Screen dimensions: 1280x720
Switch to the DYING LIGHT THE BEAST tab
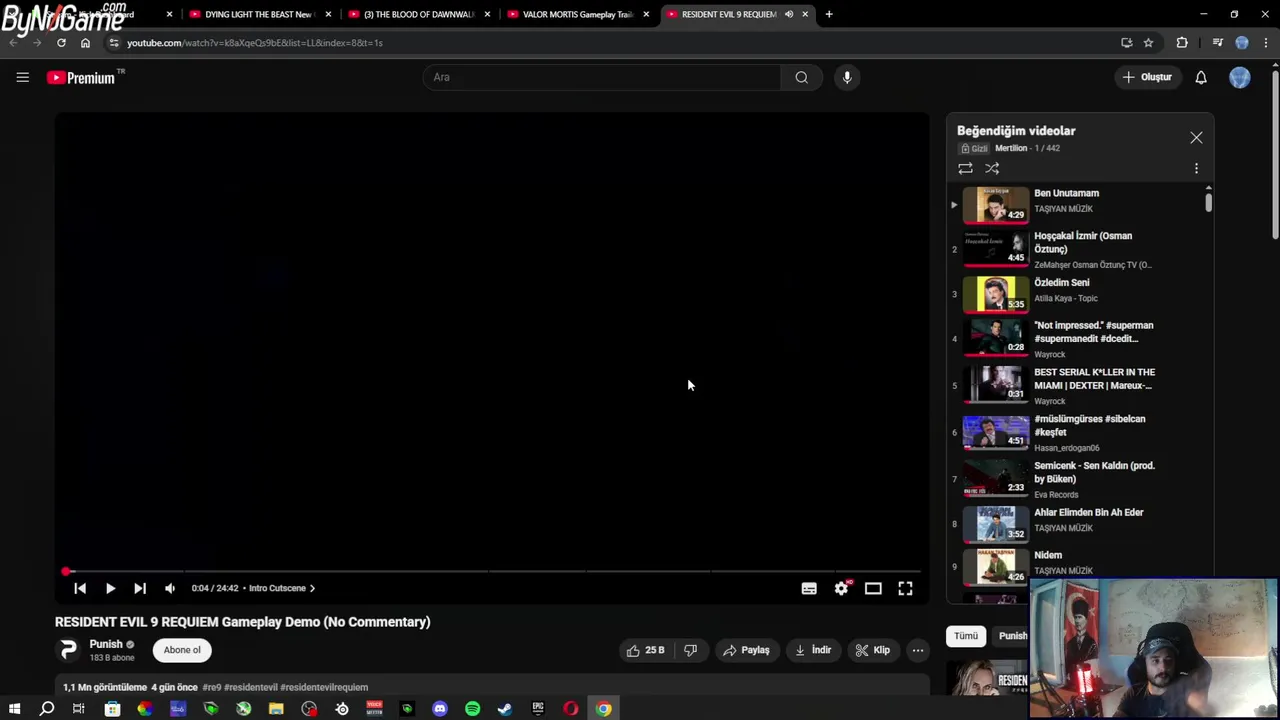pyautogui.click(x=259, y=14)
